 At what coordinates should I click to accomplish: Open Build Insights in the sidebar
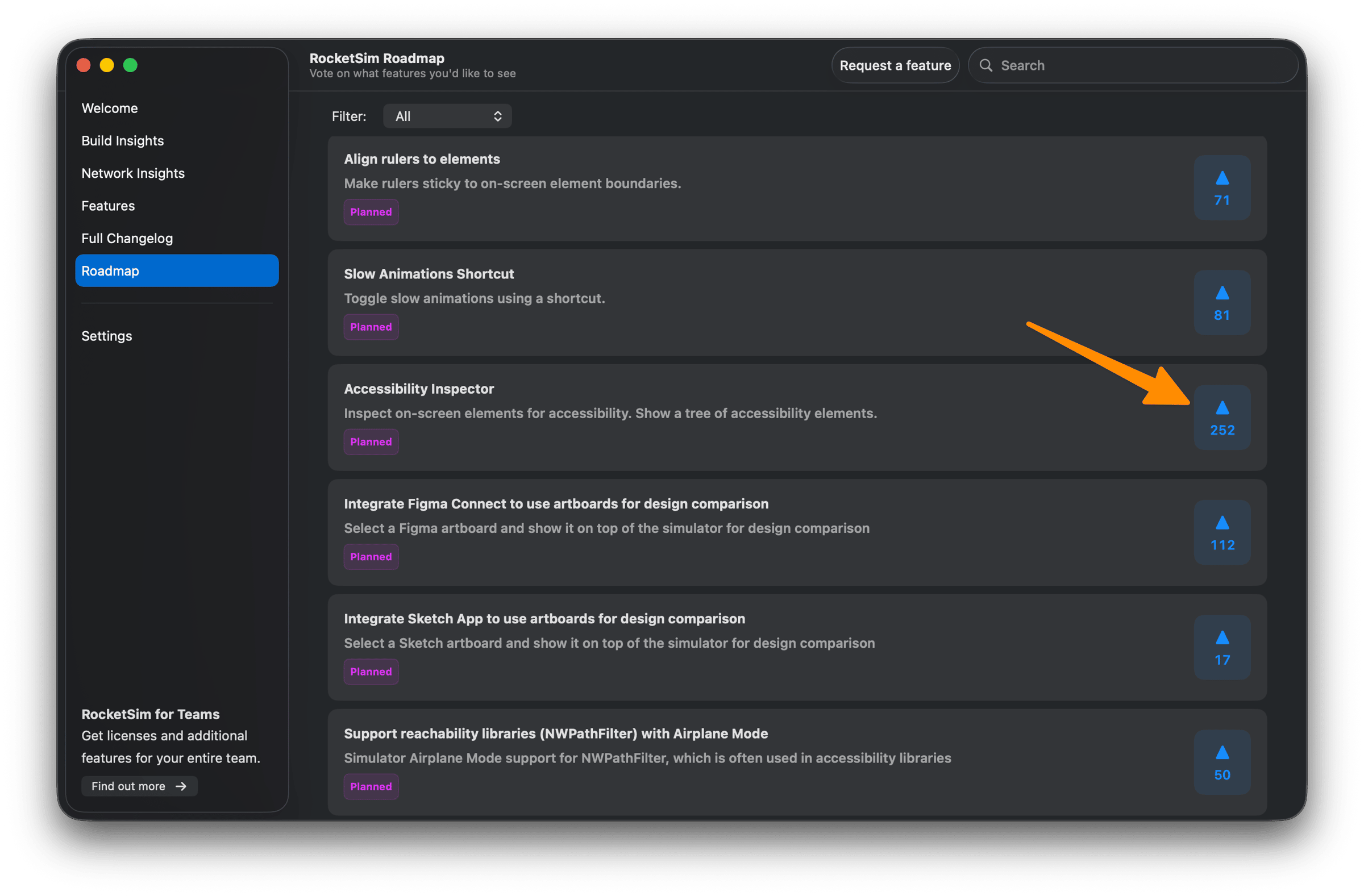tap(123, 141)
